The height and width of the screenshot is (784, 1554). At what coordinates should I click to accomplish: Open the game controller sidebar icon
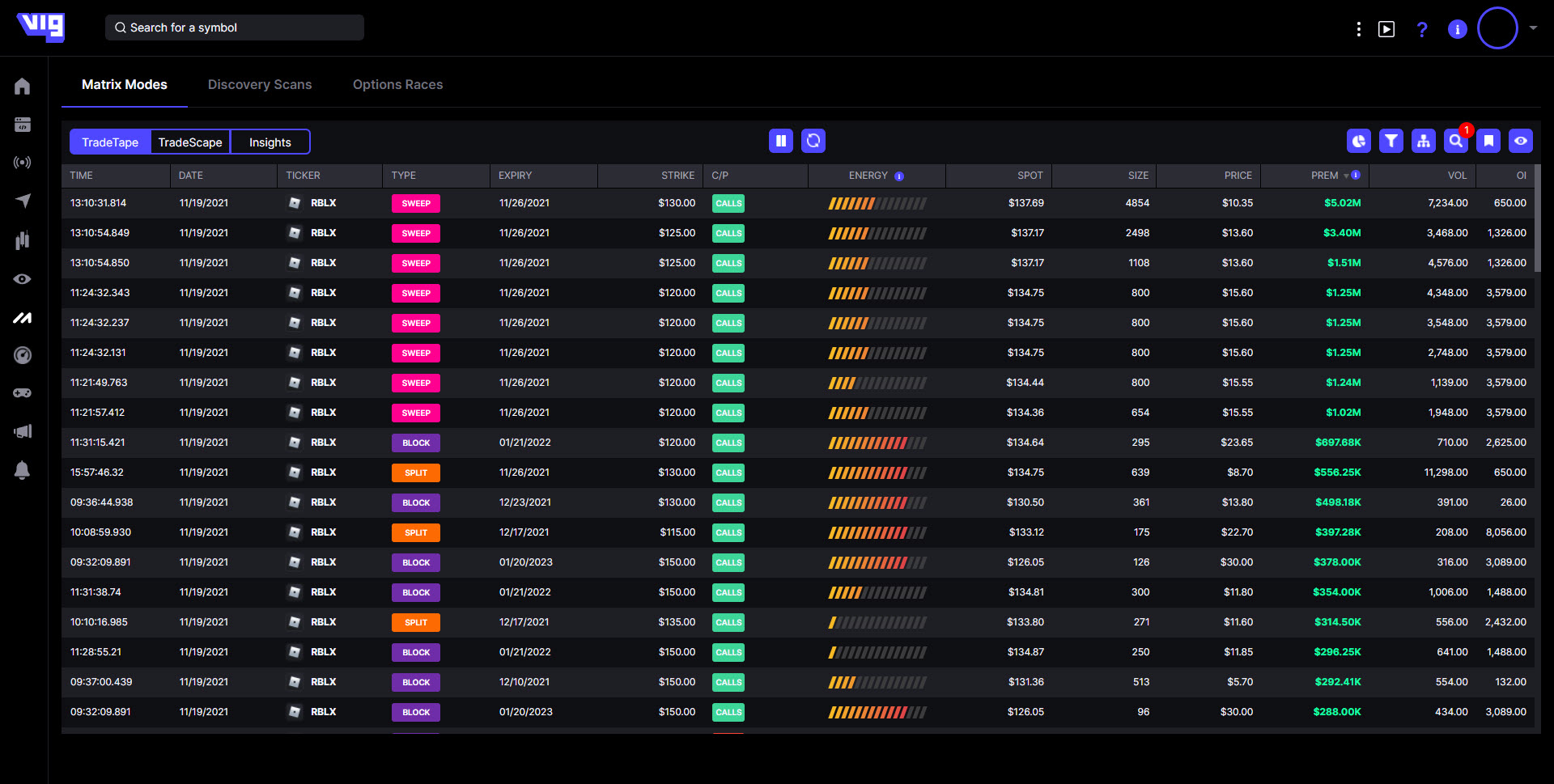[23, 393]
